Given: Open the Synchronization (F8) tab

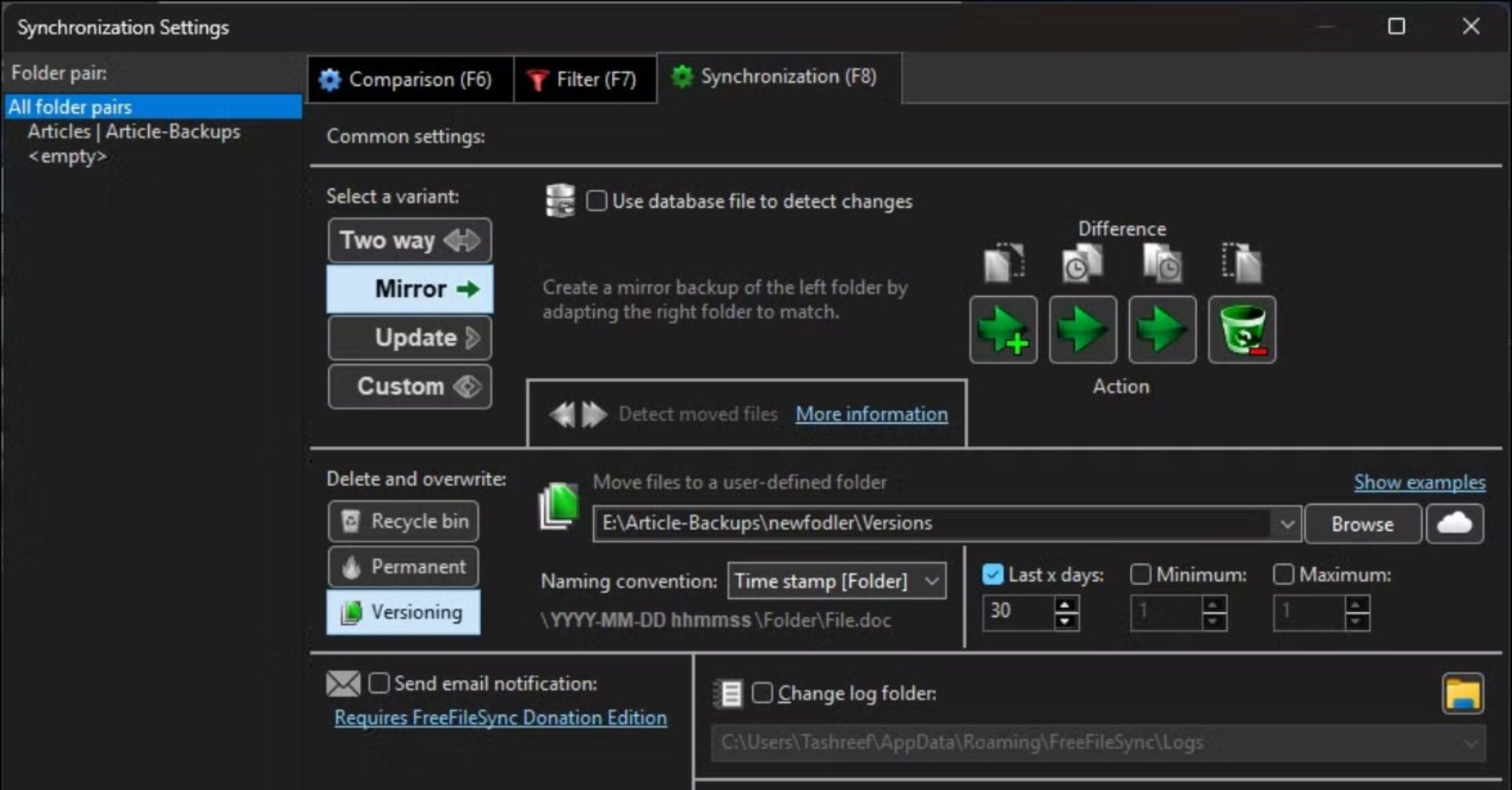Looking at the screenshot, I should tap(779, 77).
